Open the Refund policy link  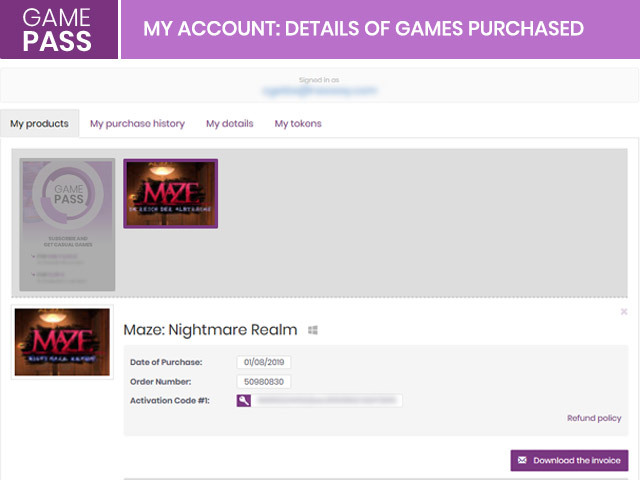pyautogui.click(x=594, y=418)
